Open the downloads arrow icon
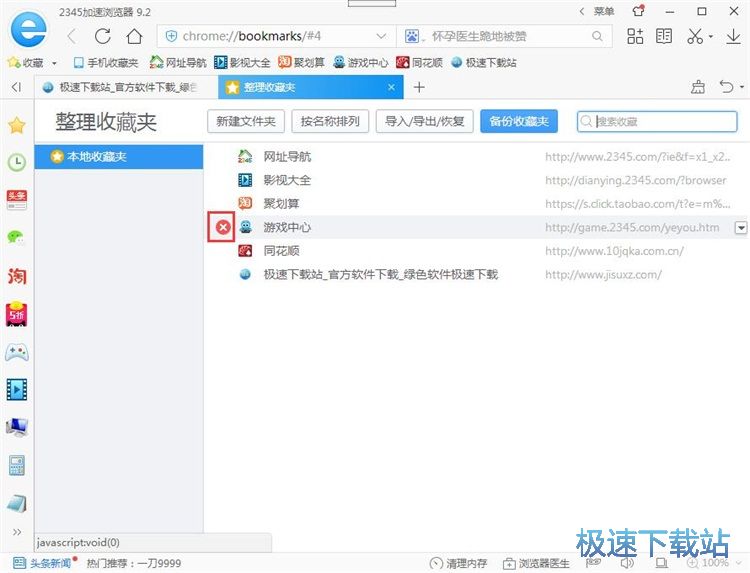This screenshot has height=573, width=750. tap(733, 36)
